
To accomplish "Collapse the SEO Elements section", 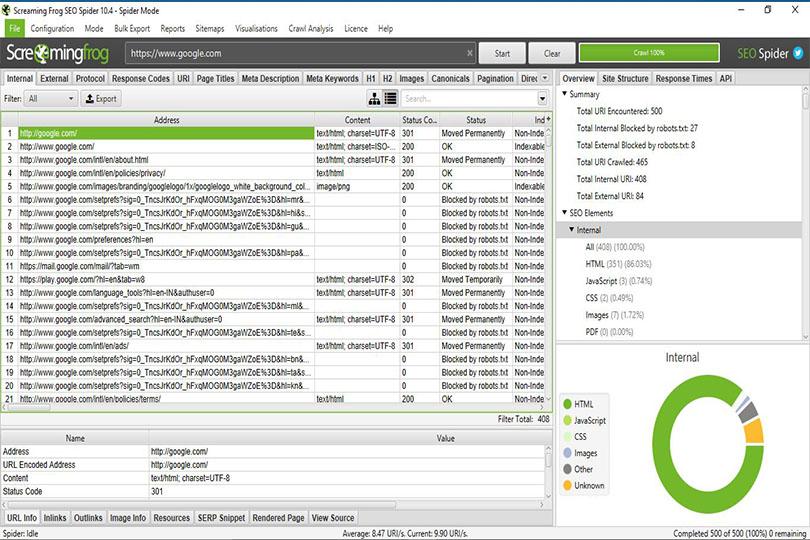I will click(565, 212).
